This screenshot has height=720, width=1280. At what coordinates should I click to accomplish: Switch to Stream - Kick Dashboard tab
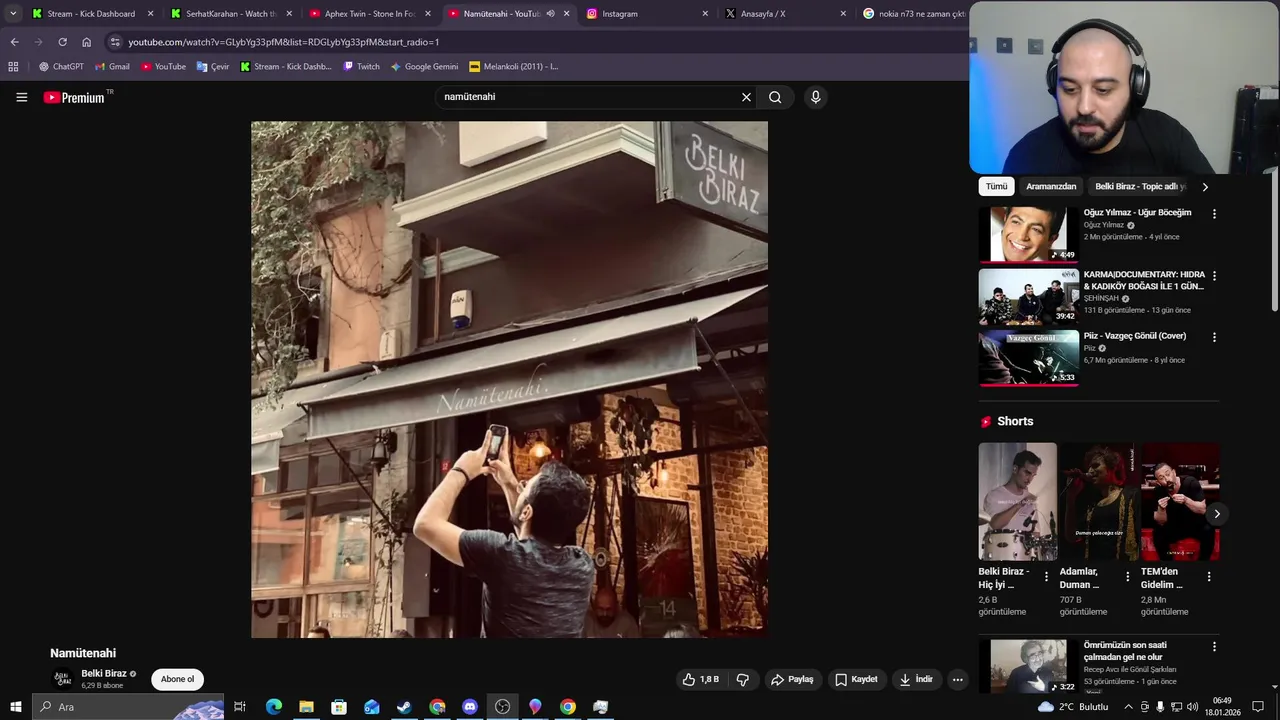click(91, 14)
